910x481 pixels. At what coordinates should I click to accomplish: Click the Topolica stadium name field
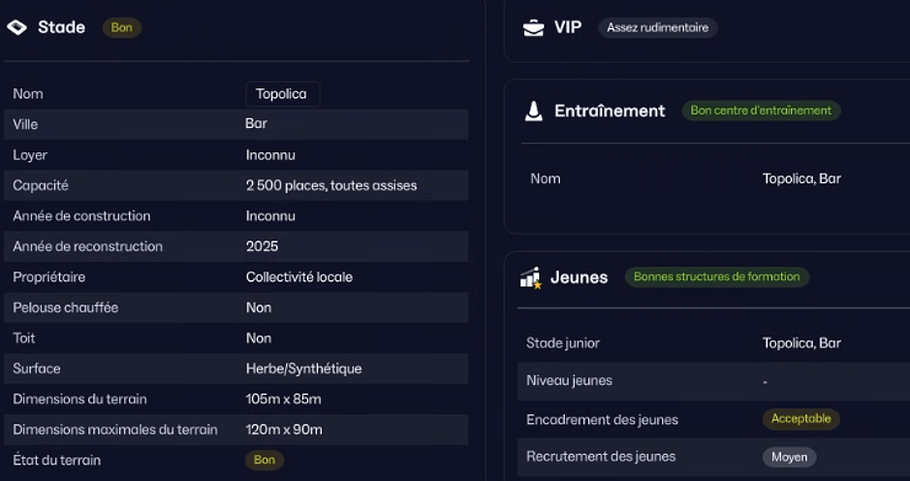[x=283, y=94]
